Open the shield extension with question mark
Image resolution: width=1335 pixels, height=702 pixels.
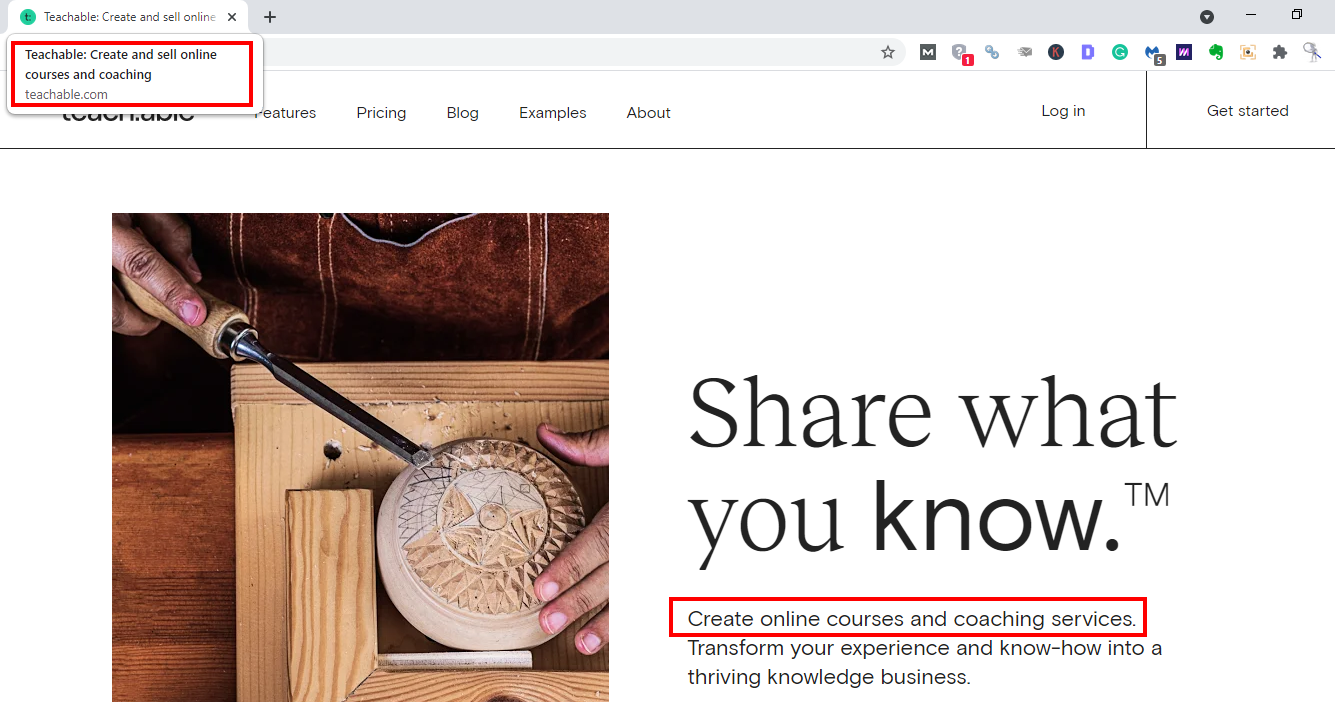coord(960,53)
